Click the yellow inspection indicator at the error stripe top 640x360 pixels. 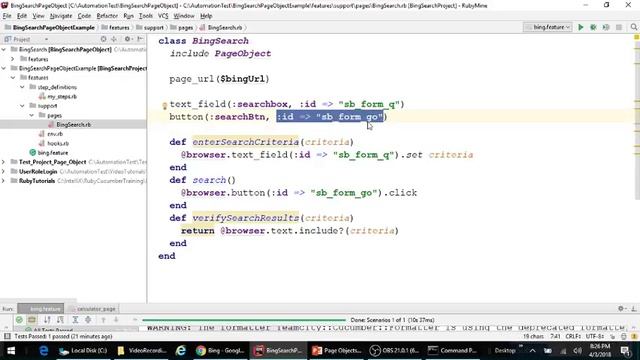tap(636, 37)
